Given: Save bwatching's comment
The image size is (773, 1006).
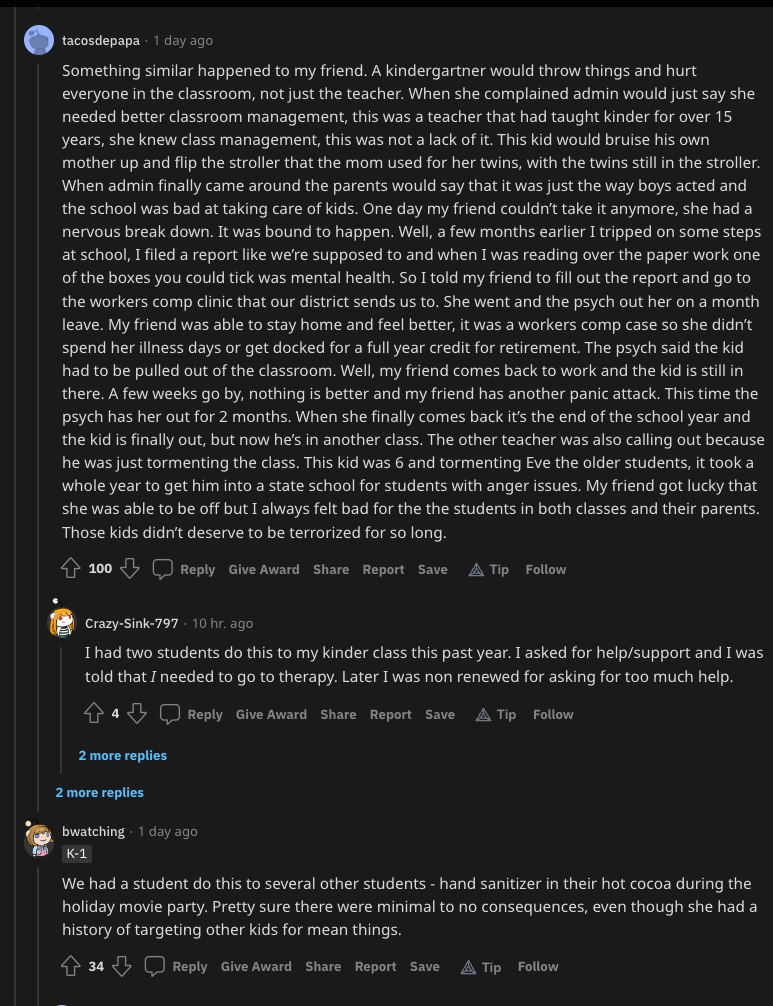Looking at the screenshot, I should (x=425, y=967).
